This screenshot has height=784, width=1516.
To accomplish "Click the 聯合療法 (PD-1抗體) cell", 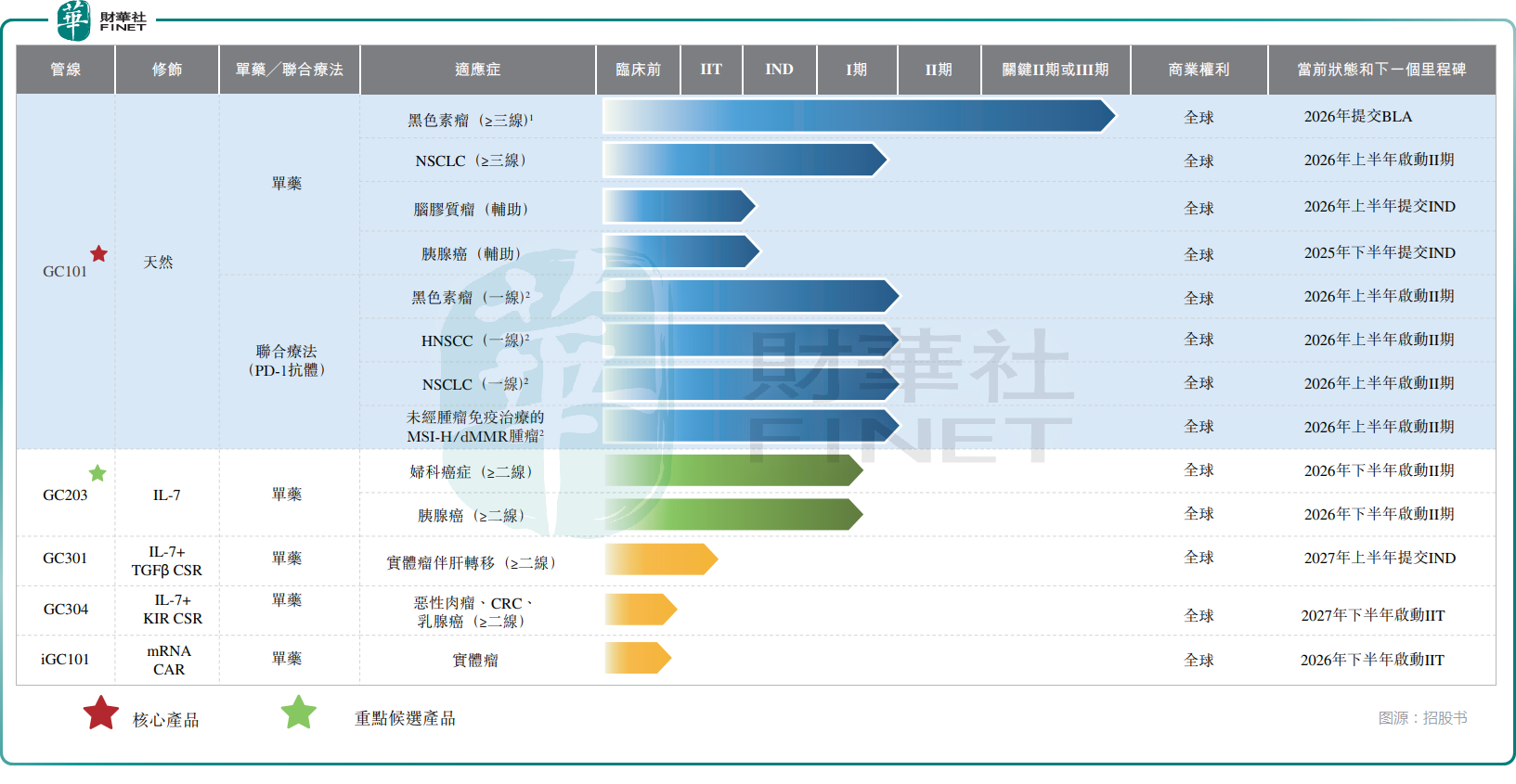I will (x=287, y=361).
